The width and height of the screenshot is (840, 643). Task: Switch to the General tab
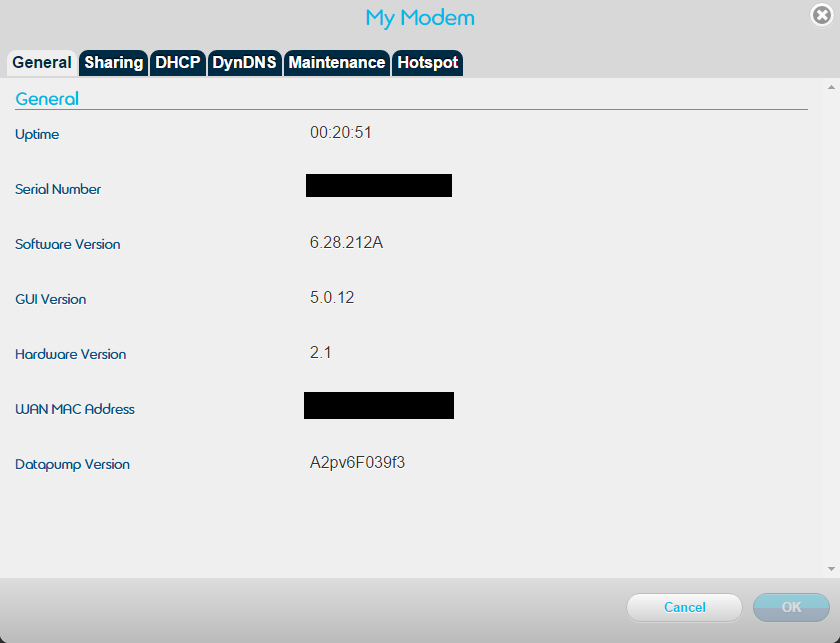click(x=42, y=62)
